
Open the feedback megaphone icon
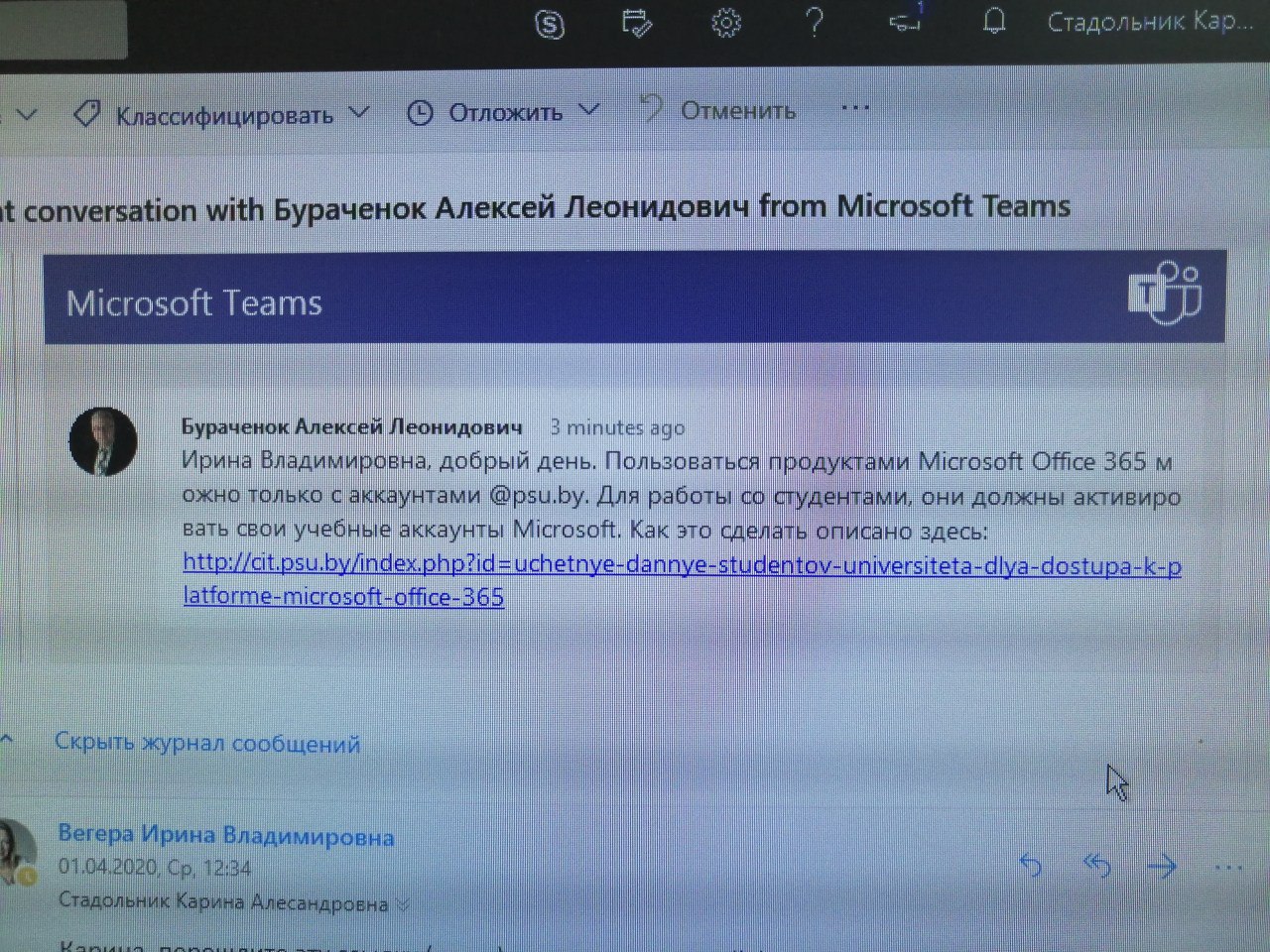point(905,23)
